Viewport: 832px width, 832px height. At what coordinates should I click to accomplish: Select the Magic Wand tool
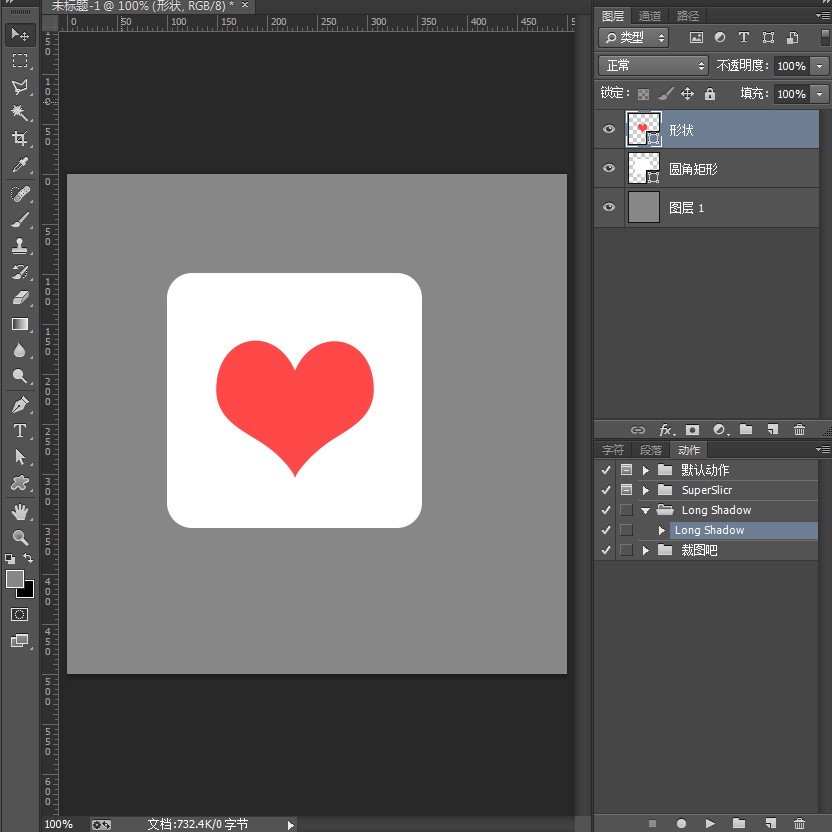pos(20,113)
